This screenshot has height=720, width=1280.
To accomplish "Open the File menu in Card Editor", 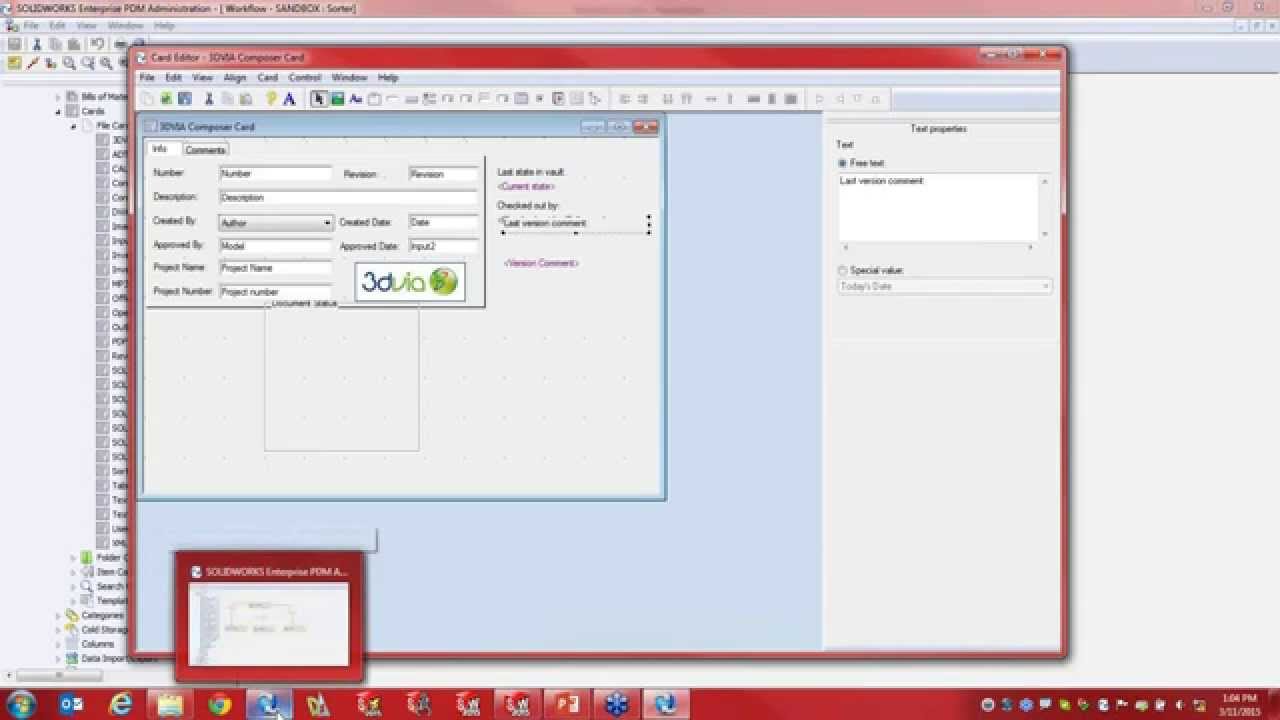I will pos(147,77).
